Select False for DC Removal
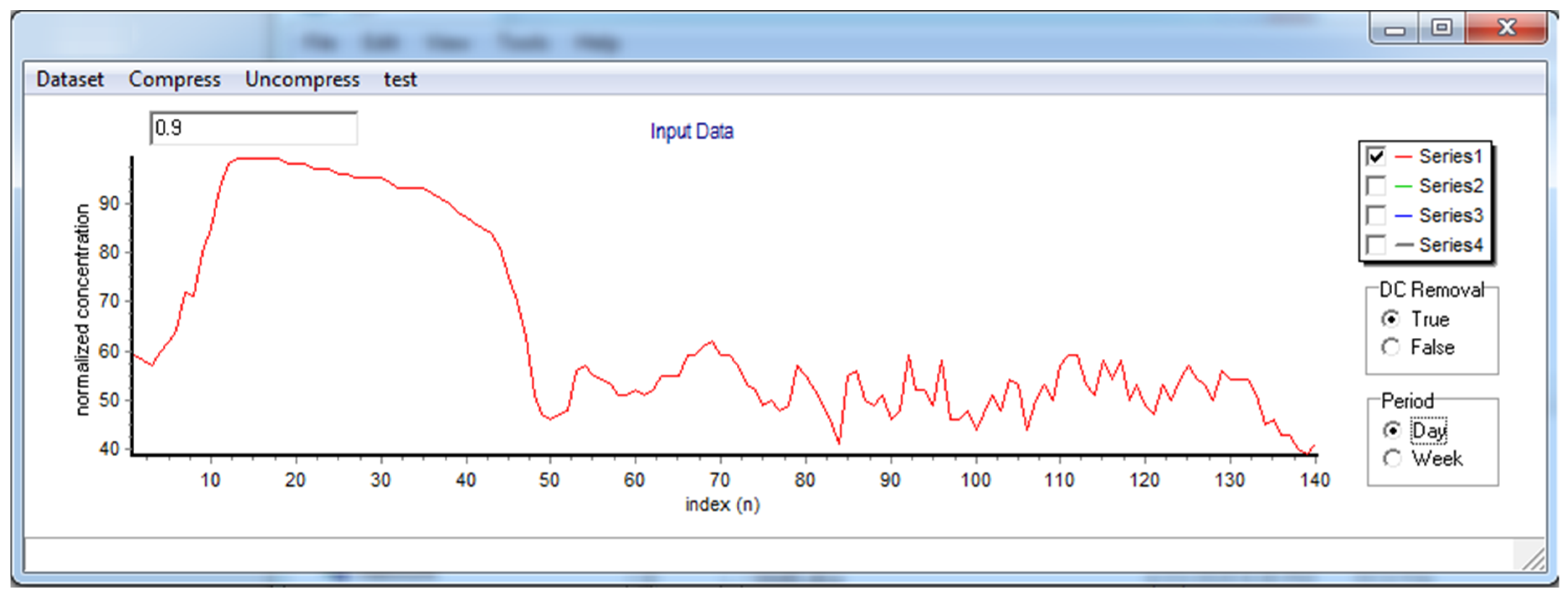Image resolution: width=1568 pixels, height=597 pixels. [1390, 347]
